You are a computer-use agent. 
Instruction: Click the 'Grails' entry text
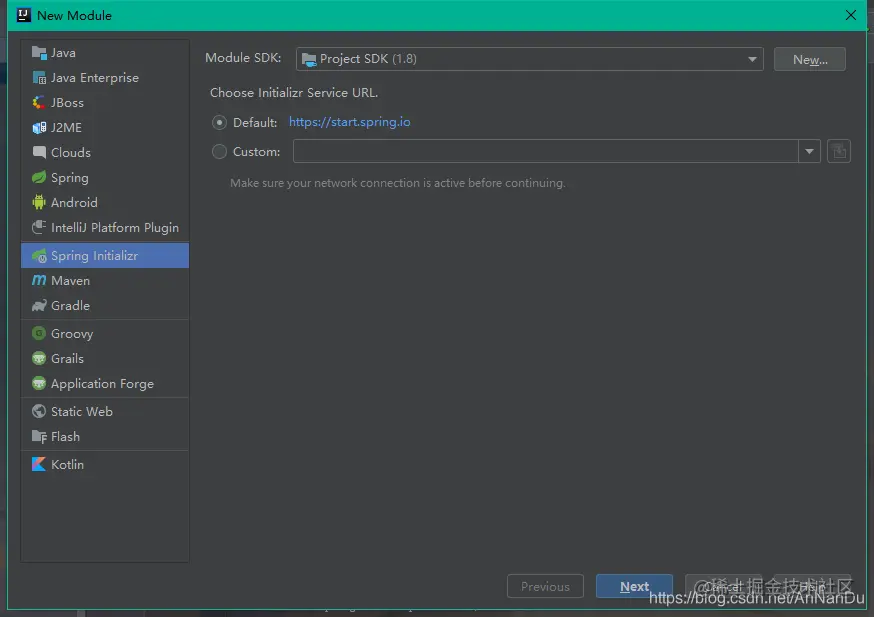click(x=67, y=358)
